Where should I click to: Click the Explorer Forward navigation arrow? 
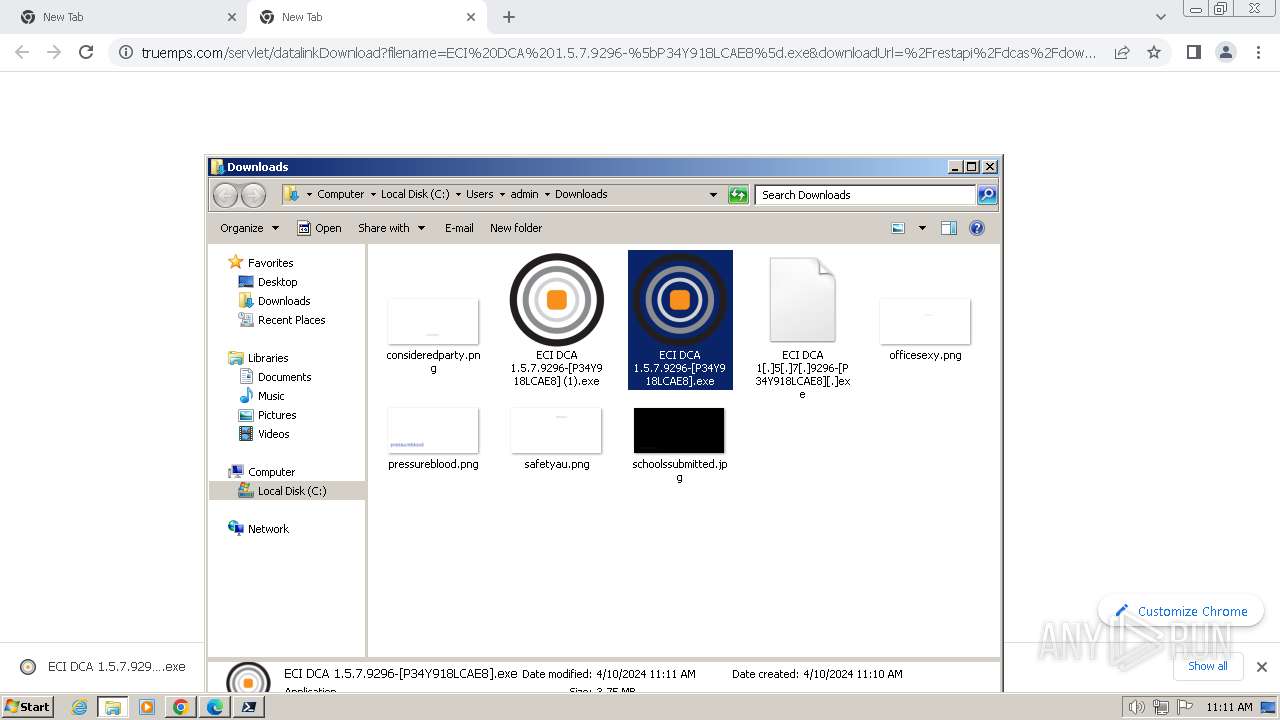[x=254, y=195]
